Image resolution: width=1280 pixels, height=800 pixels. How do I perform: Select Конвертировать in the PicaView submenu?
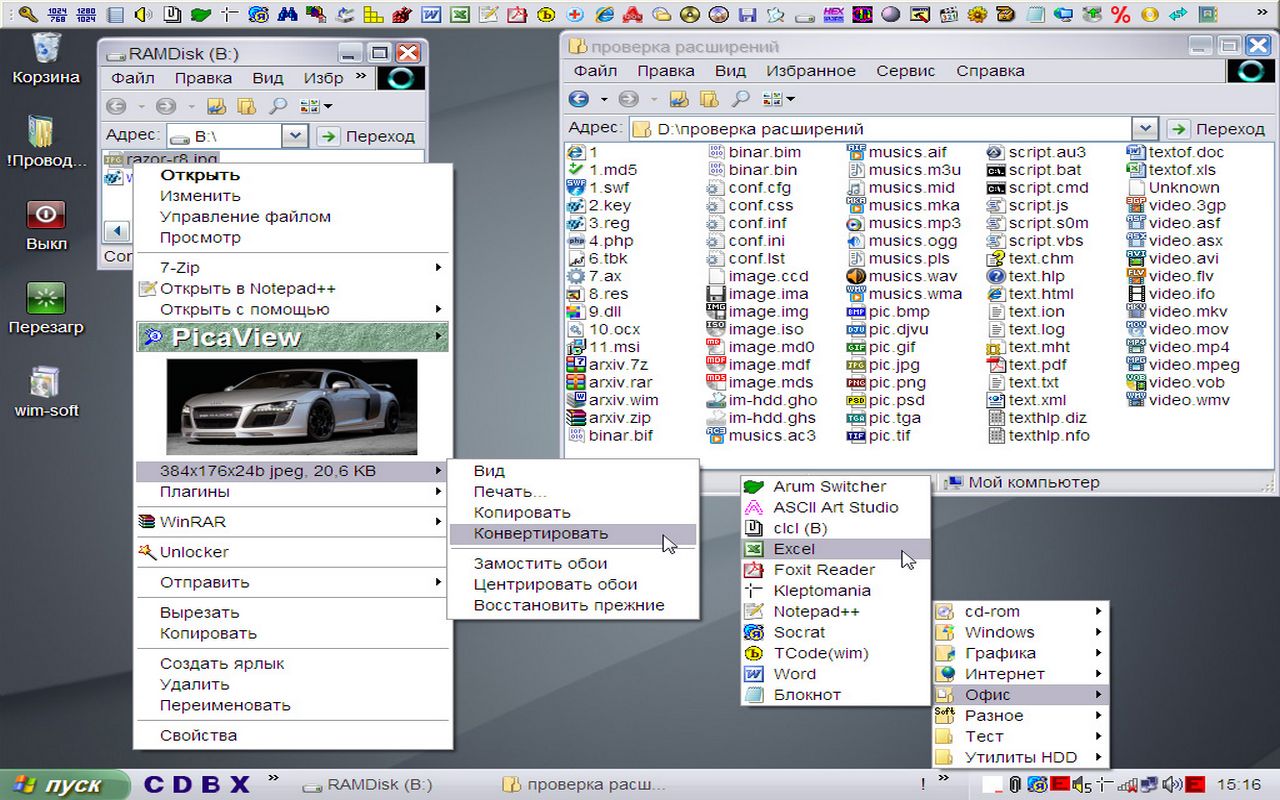tap(540, 534)
